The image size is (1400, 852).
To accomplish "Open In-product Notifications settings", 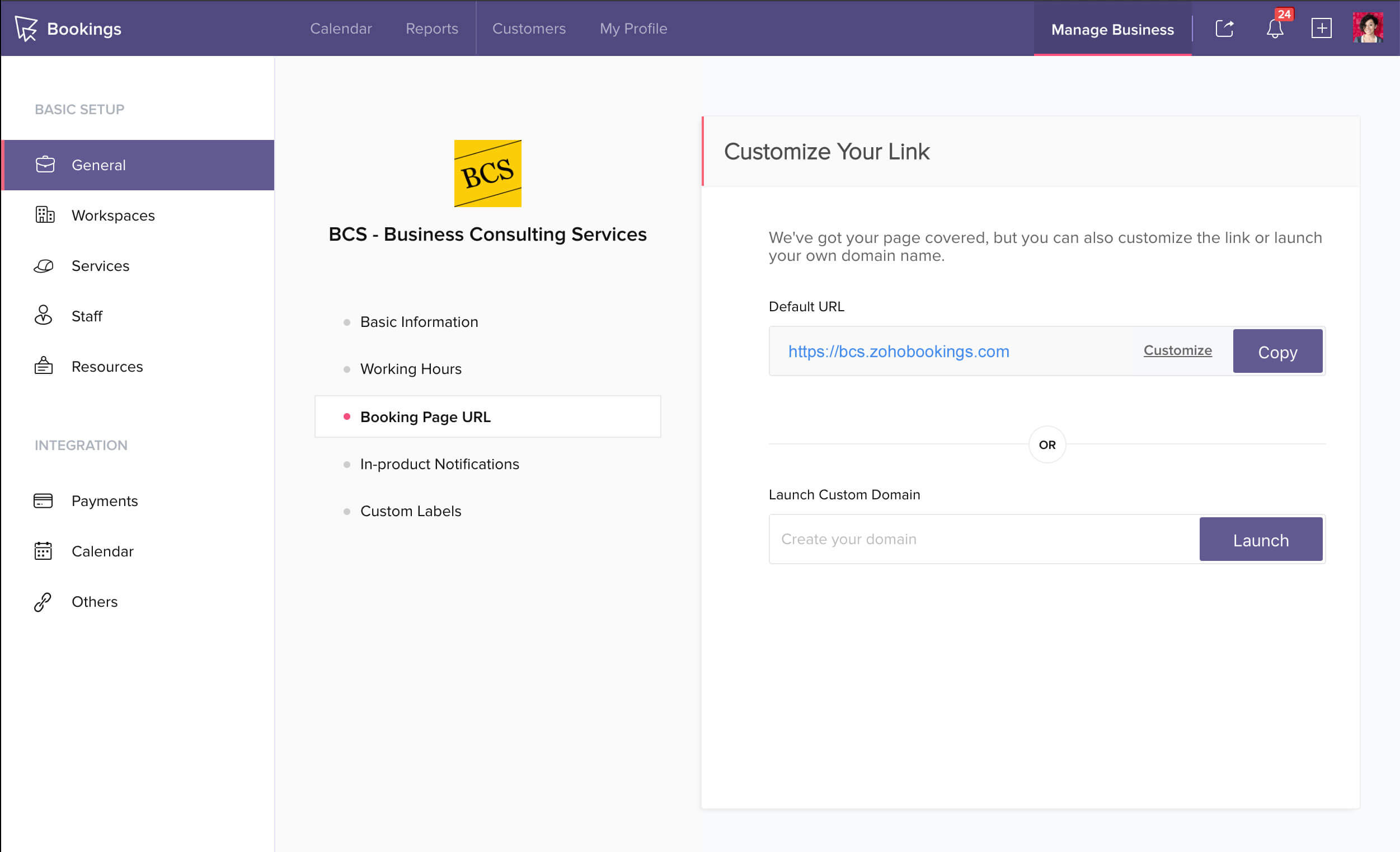I will pyautogui.click(x=439, y=464).
